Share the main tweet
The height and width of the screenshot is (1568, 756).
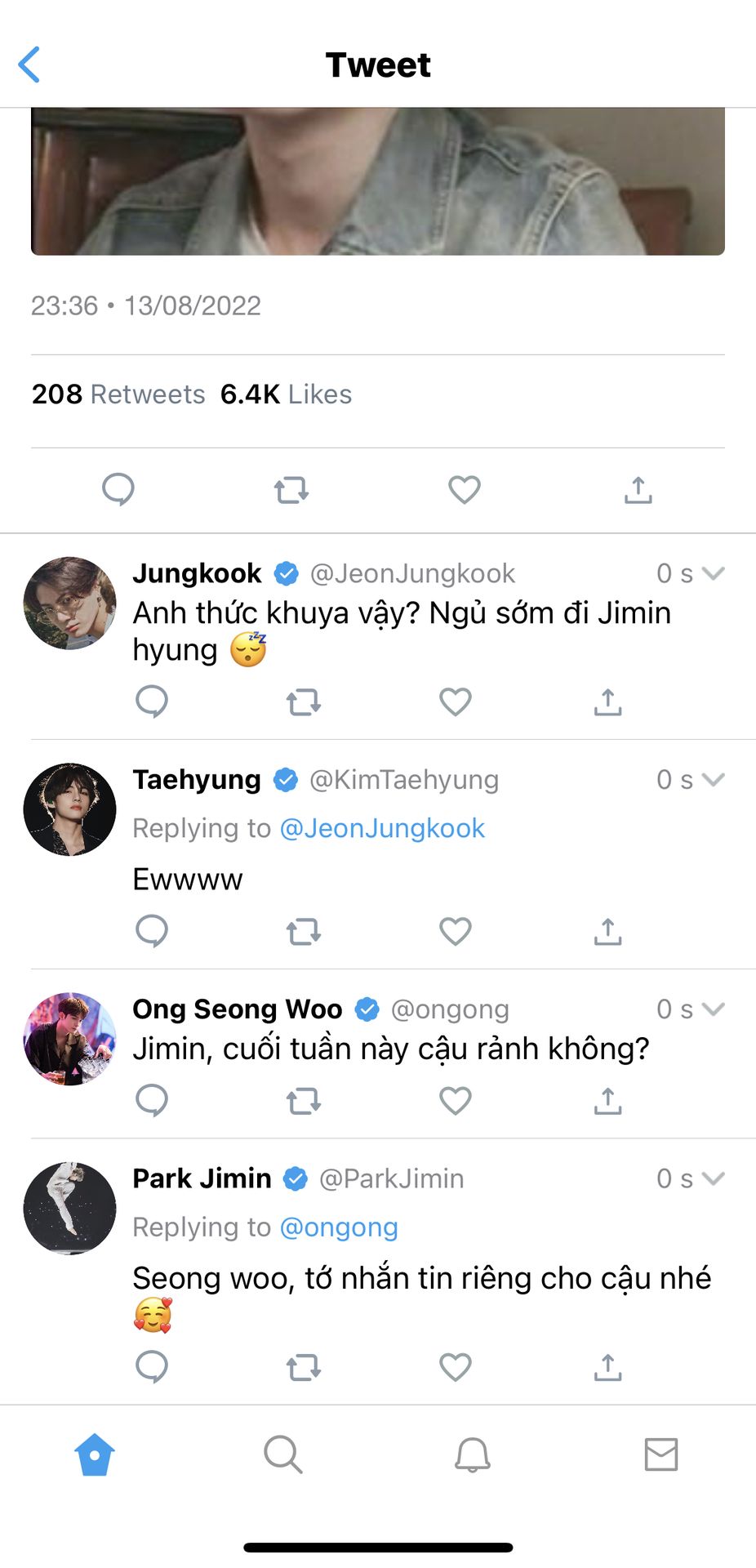638,490
